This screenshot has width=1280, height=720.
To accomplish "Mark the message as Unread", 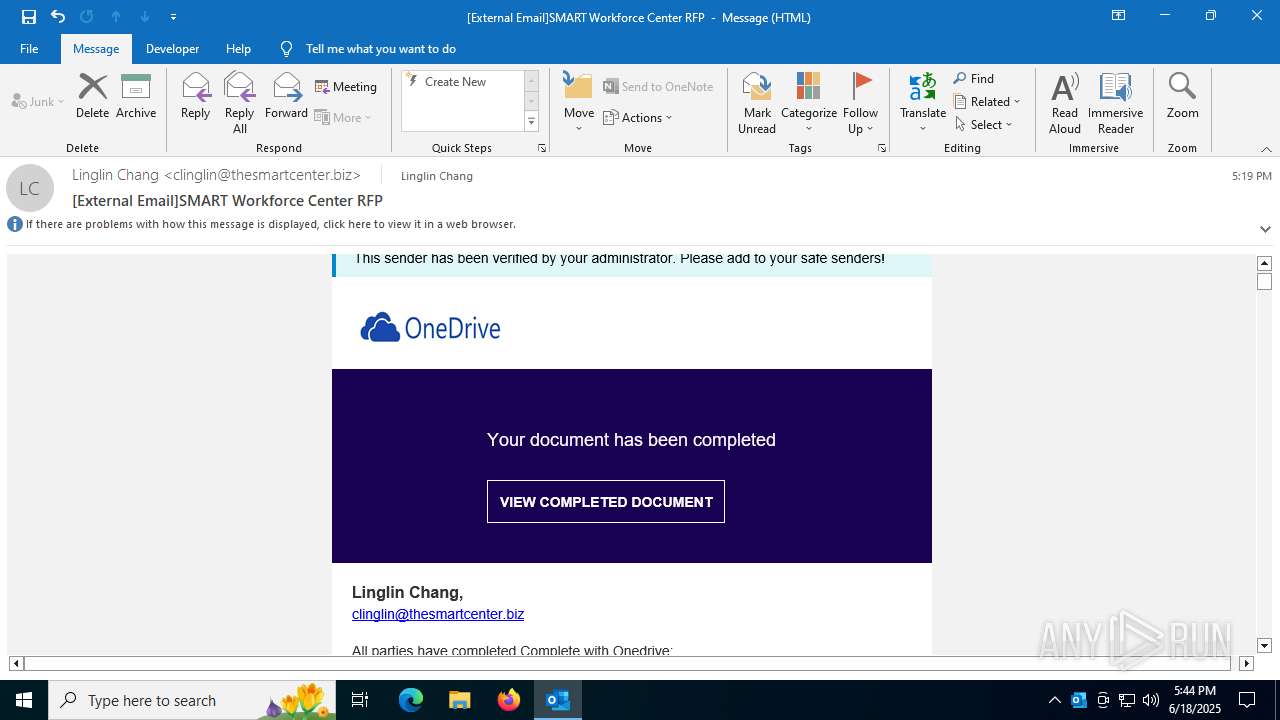I will pos(757,103).
